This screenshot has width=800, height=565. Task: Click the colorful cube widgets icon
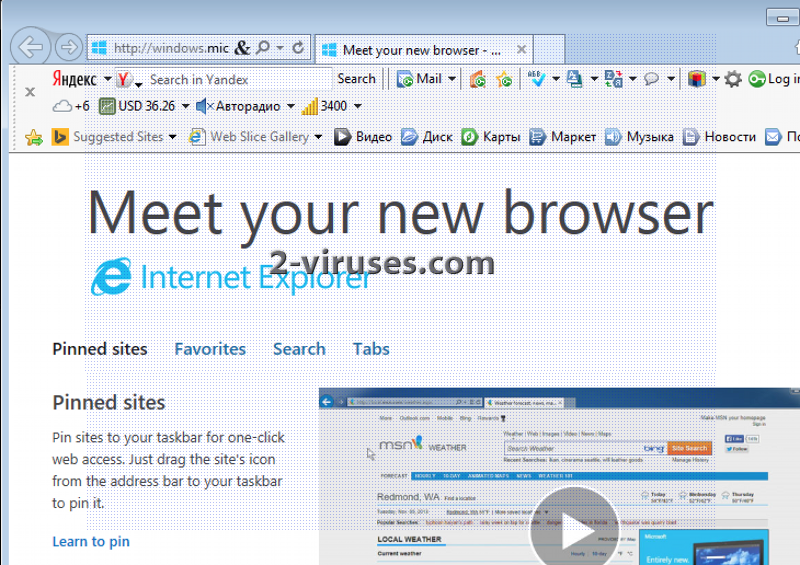(x=696, y=79)
